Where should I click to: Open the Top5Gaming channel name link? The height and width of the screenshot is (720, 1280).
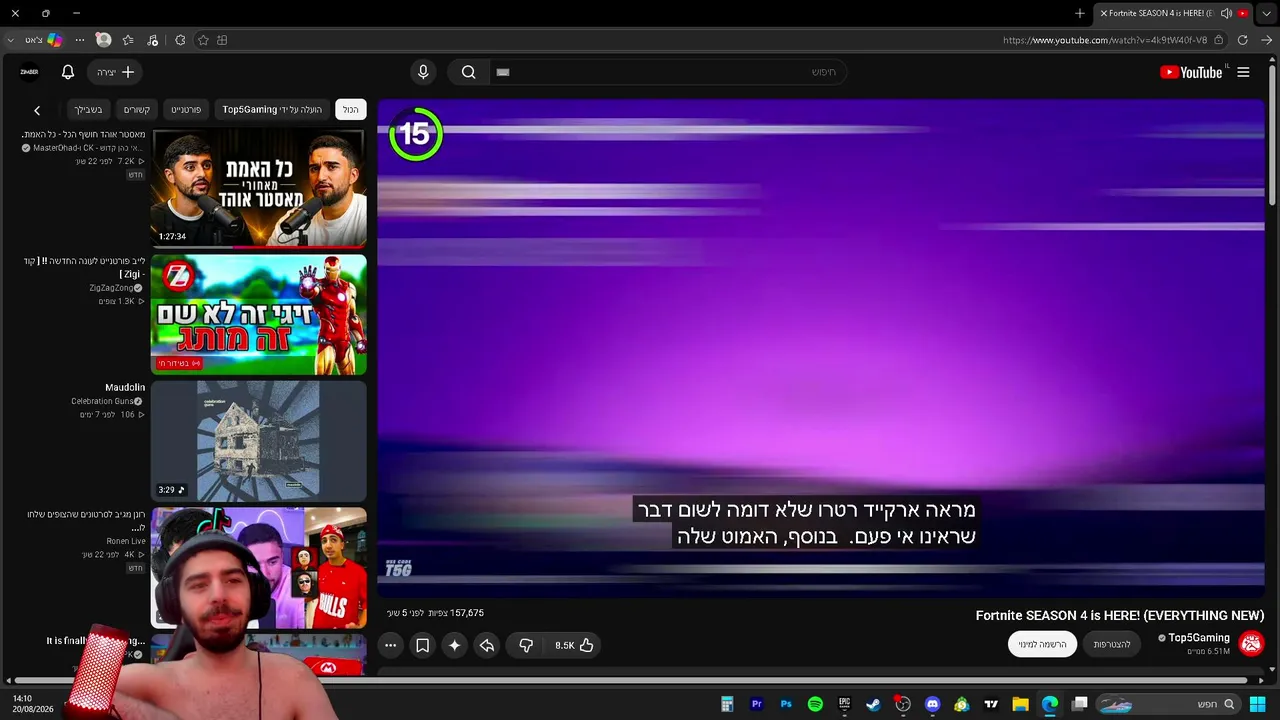(x=1199, y=638)
